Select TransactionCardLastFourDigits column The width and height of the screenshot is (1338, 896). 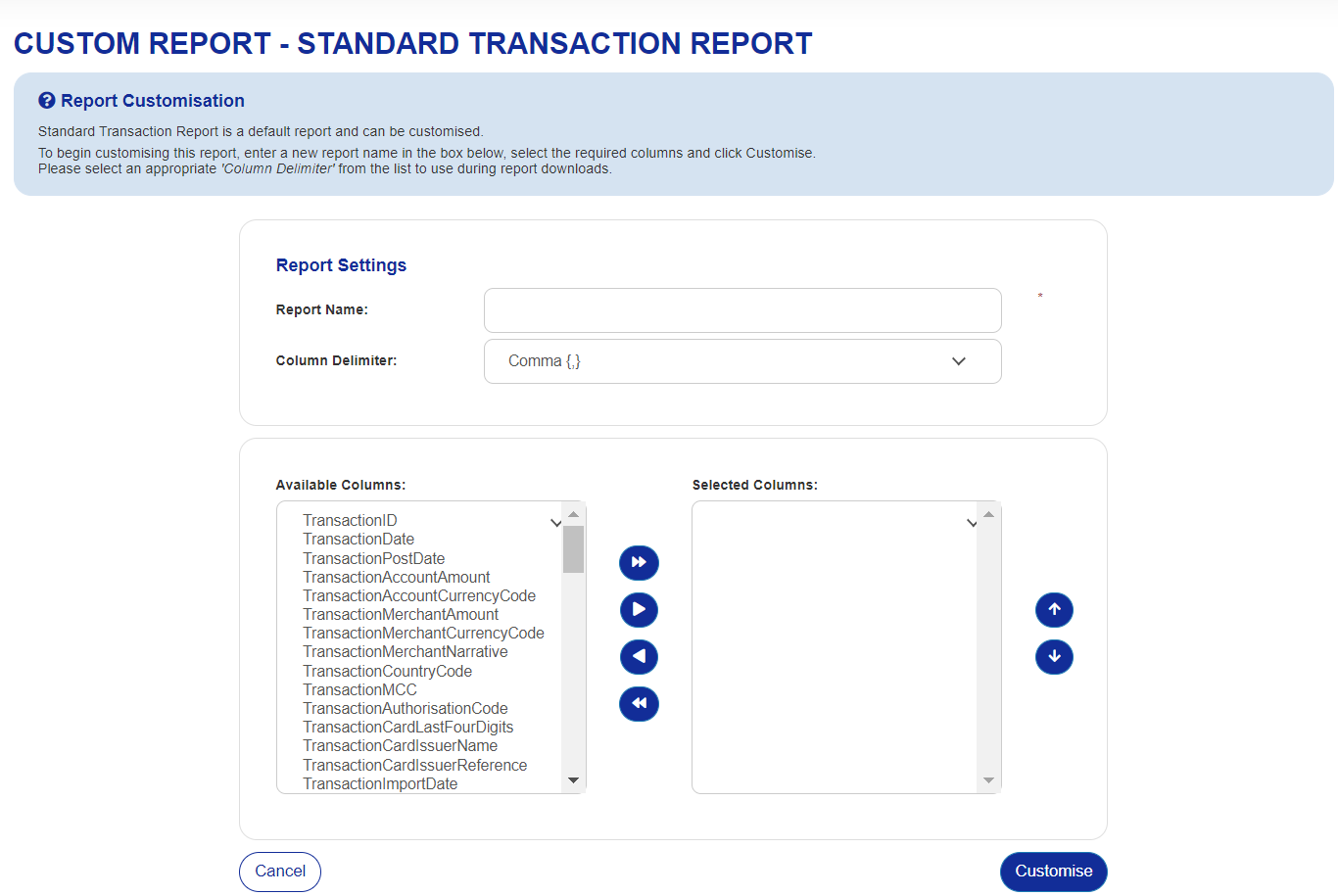407,727
